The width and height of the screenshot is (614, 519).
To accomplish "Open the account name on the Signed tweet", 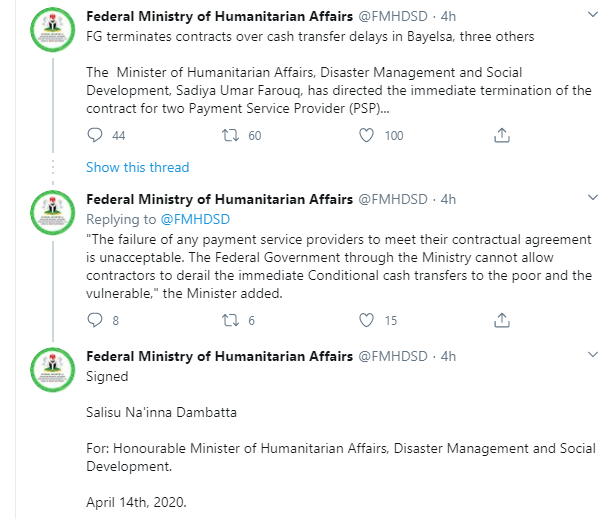I will coord(219,356).
